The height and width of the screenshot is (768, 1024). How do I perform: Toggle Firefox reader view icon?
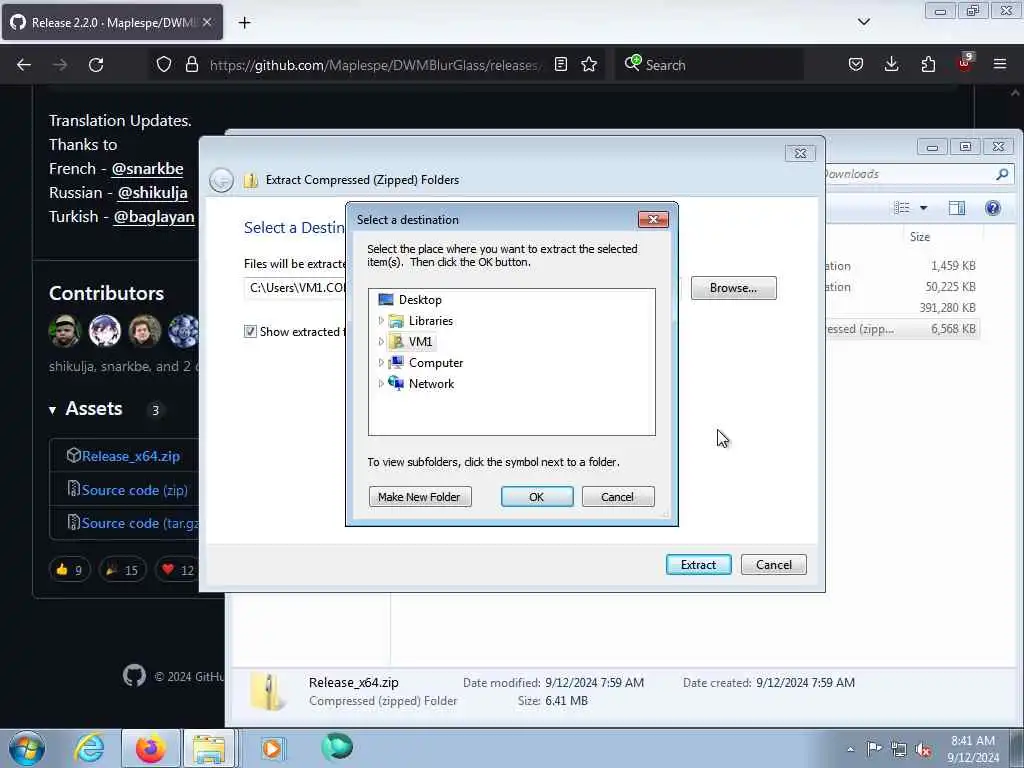[560, 64]
